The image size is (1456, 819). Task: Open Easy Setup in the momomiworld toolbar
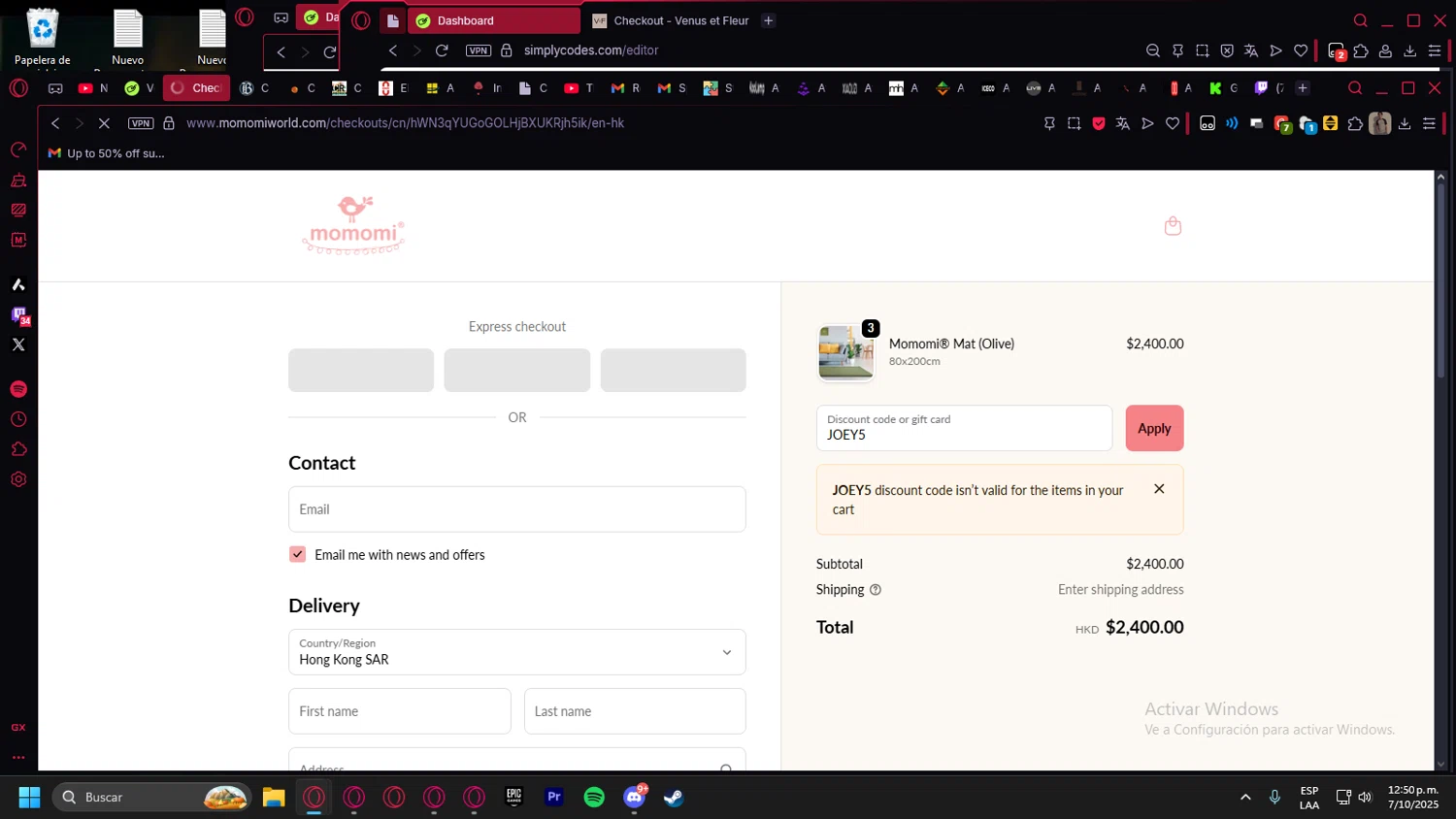point(1429,123)
